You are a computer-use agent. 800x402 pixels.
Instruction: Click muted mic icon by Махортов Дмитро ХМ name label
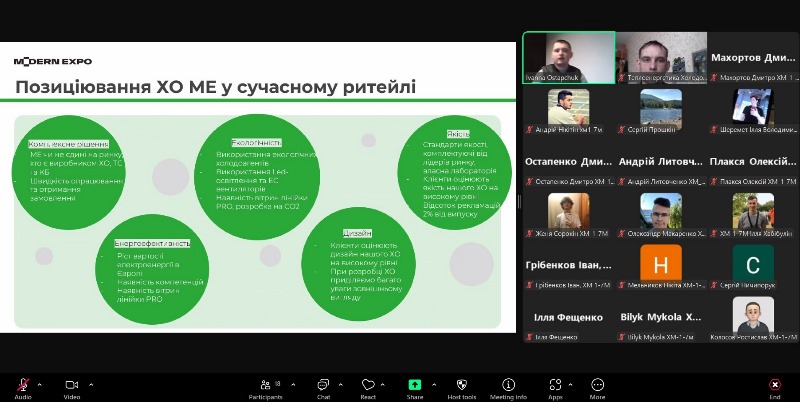[x=714, y=78]
